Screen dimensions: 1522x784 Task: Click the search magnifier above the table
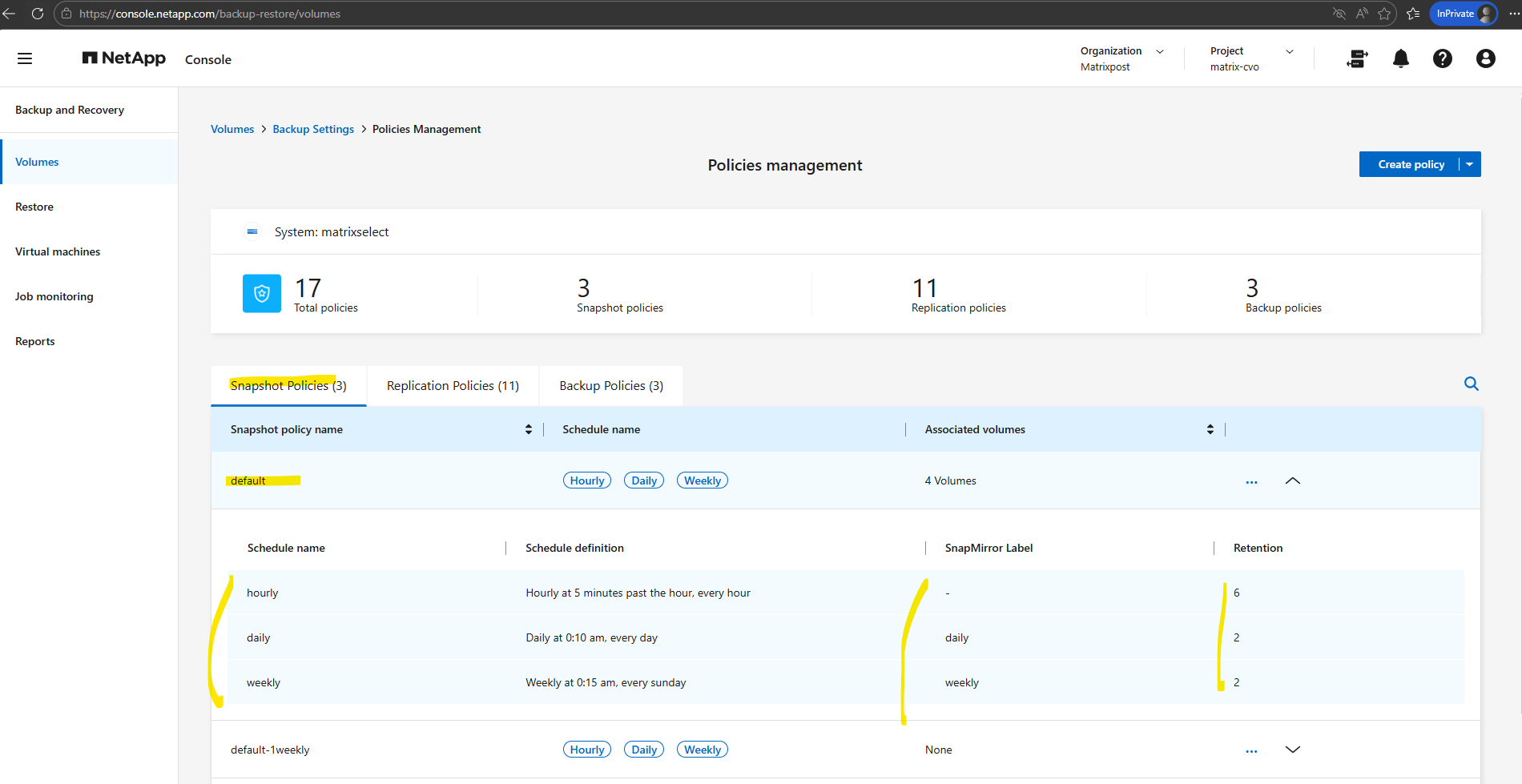(1471, 384)
